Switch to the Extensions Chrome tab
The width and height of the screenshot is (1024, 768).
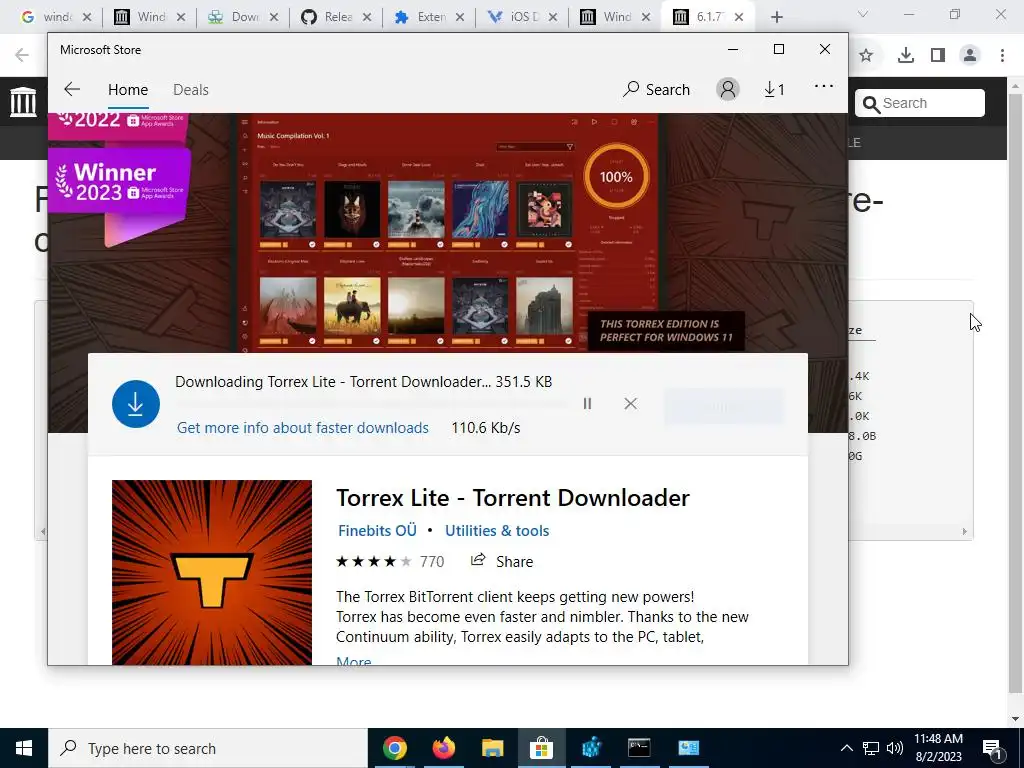click(x=428, y=17)
